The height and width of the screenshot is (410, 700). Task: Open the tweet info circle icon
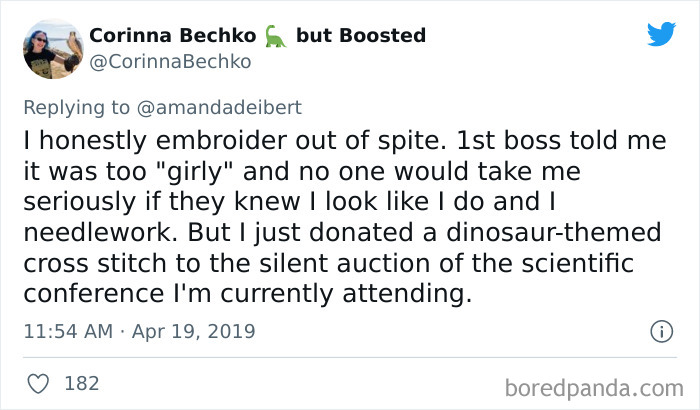tap(660, 330)
